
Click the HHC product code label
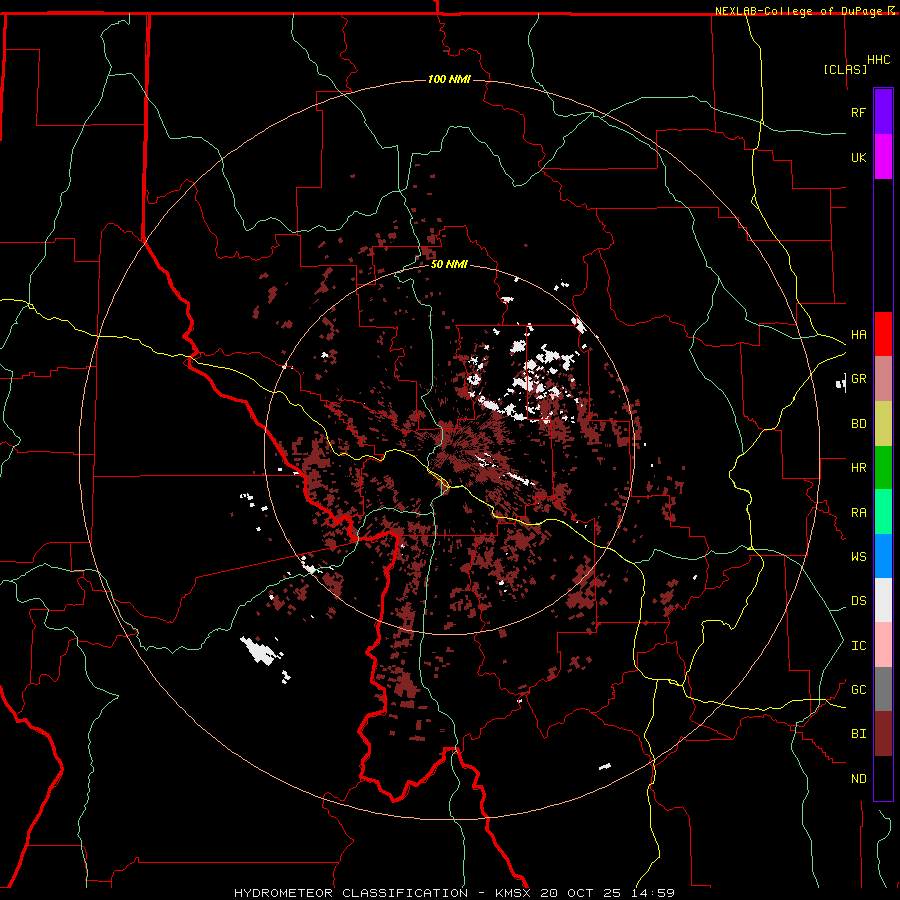pos(878,60)
